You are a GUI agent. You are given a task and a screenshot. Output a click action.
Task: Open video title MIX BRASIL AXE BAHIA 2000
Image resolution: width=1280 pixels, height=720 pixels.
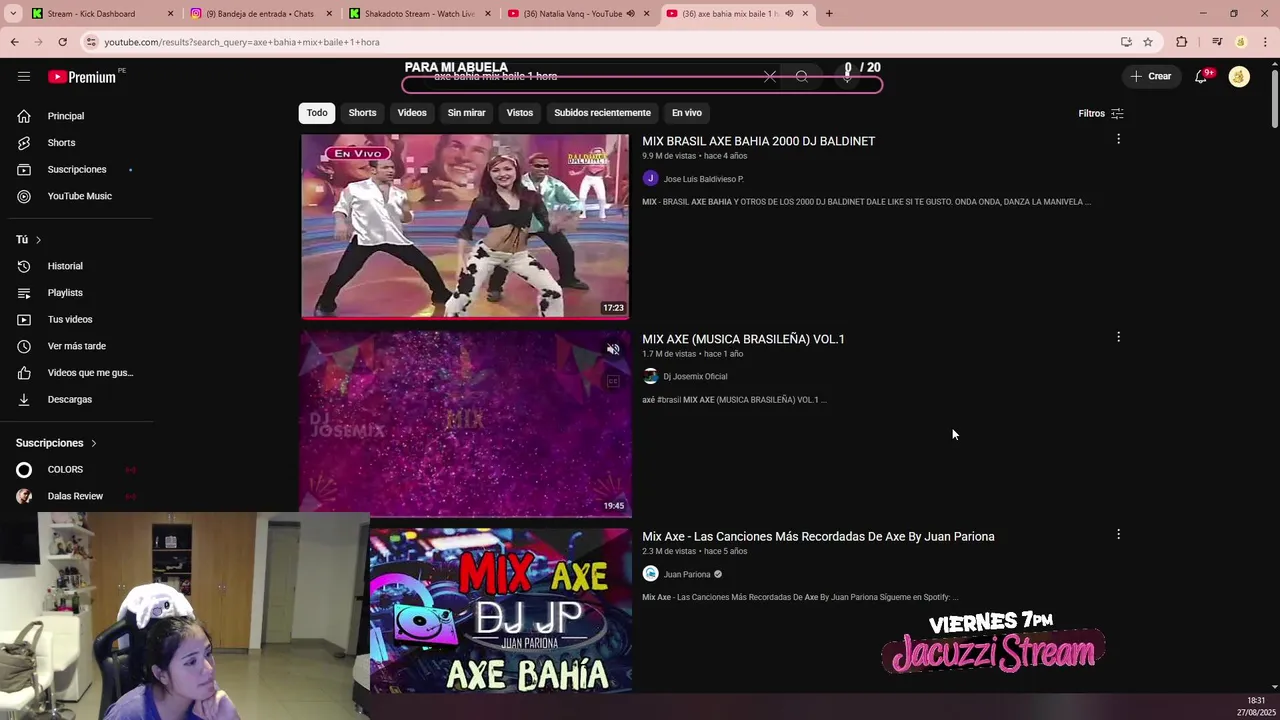[x=758, y=141]
